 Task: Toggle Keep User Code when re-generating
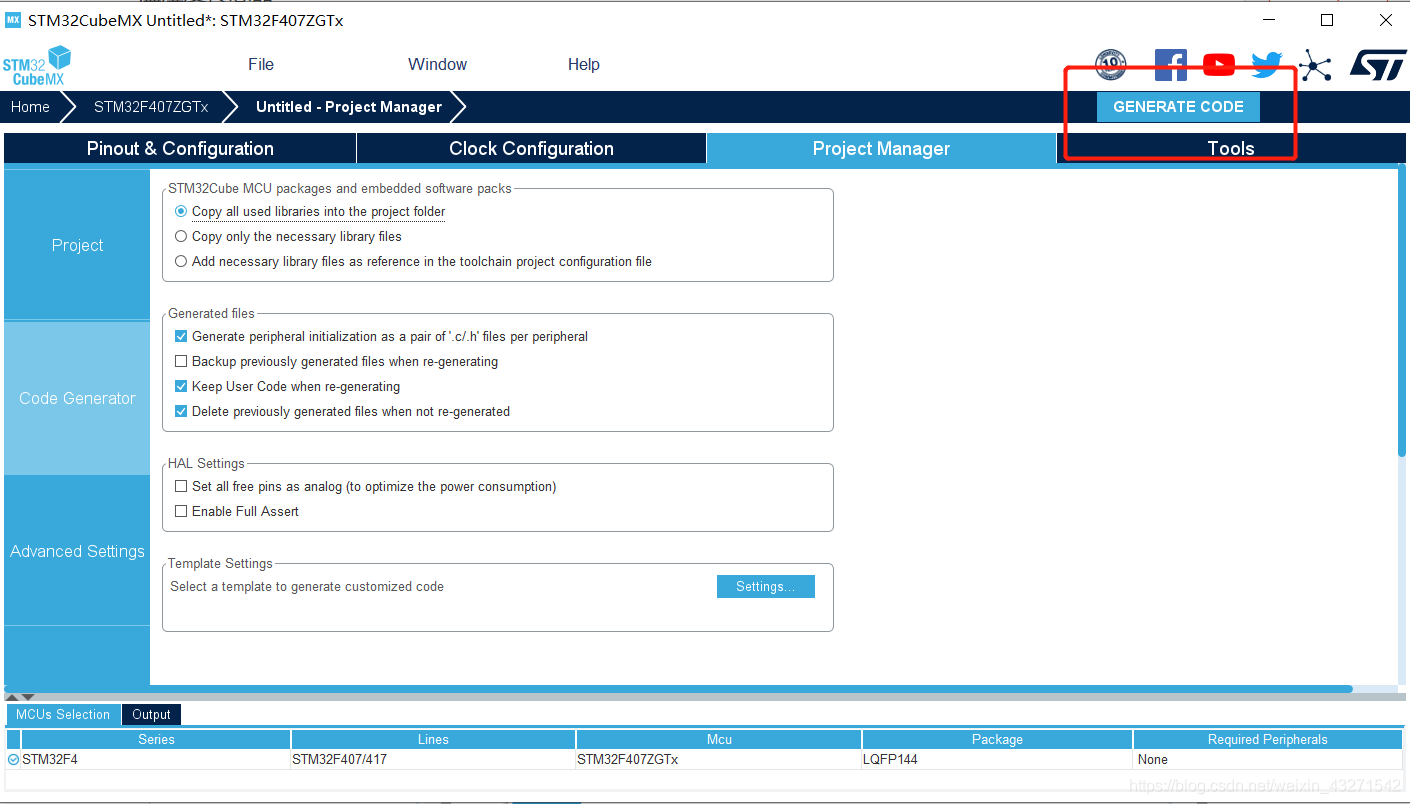[181, 387]
